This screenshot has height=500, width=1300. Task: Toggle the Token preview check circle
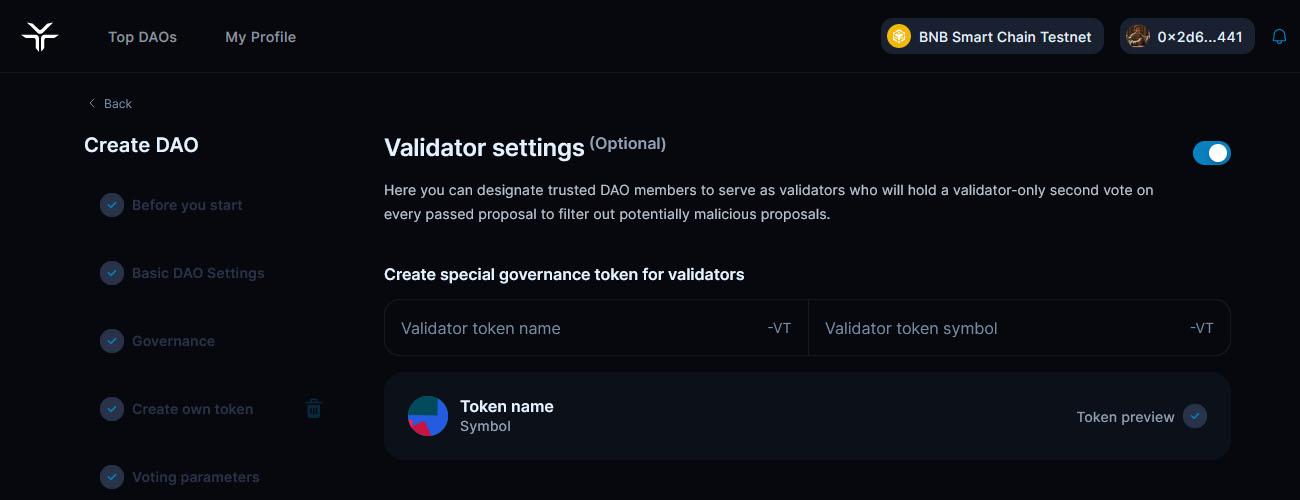click(x=1195, y=416)
